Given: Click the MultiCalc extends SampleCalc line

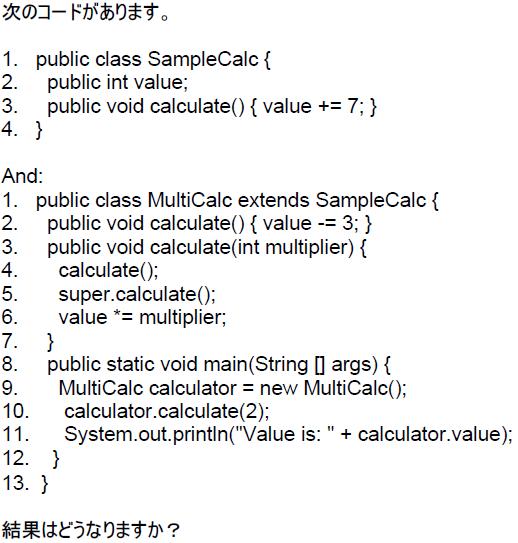Looking at the screenshot, I should [x=220, y=201].
